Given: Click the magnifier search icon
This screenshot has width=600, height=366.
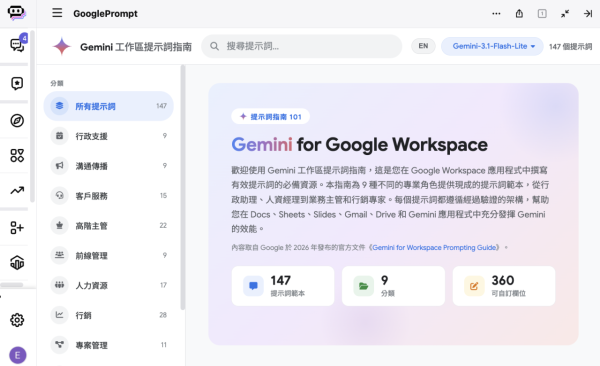Looking at the screenshot, I should [x=215, y=46].
